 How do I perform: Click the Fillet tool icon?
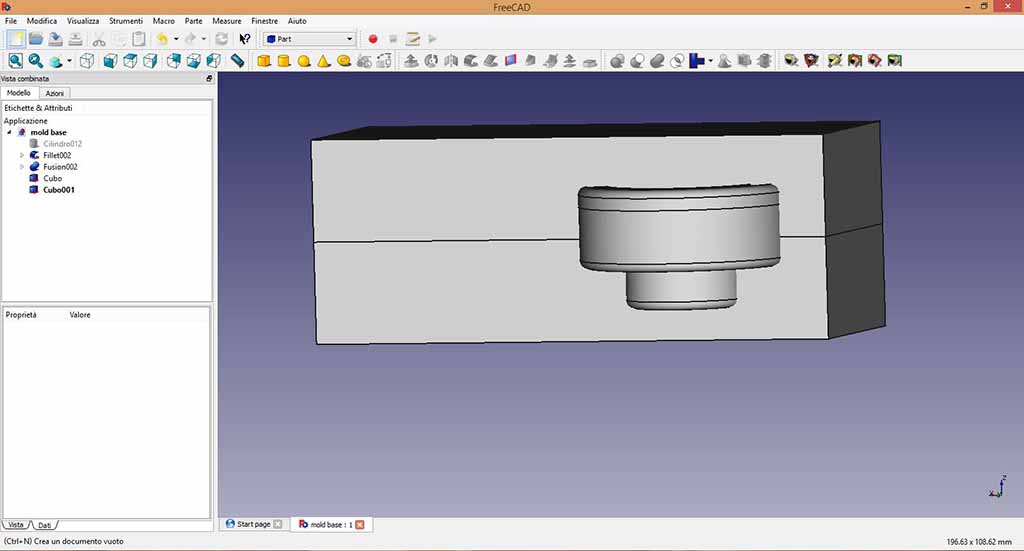tap(471, 61)
